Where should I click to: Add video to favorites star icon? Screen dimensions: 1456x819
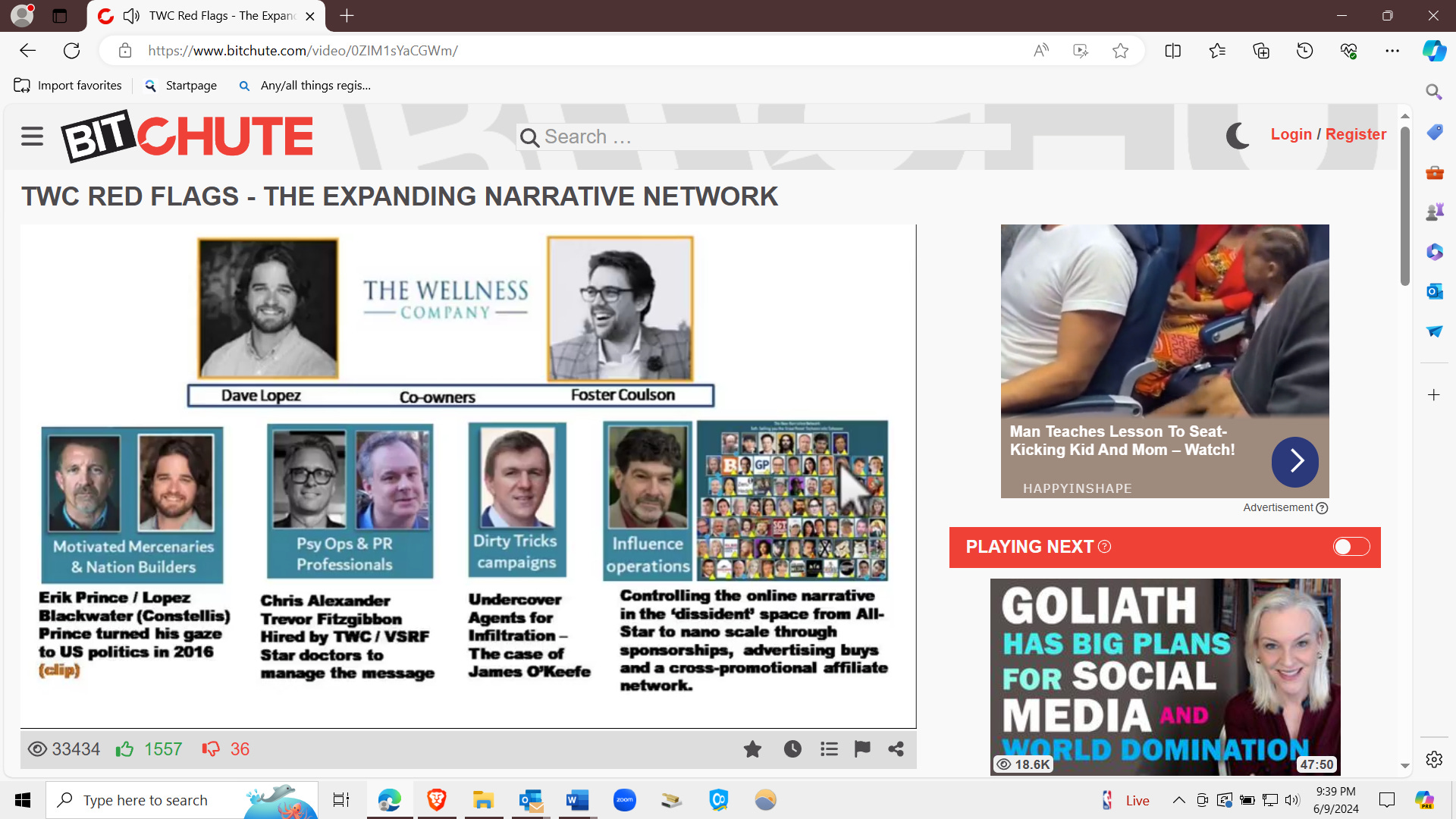(x=752, y=749)
